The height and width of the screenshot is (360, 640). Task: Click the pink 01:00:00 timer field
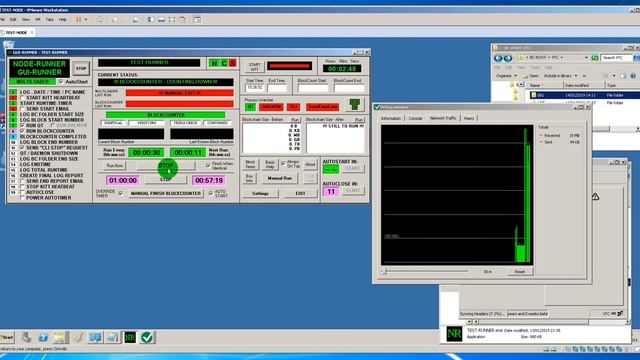[122, 180]
